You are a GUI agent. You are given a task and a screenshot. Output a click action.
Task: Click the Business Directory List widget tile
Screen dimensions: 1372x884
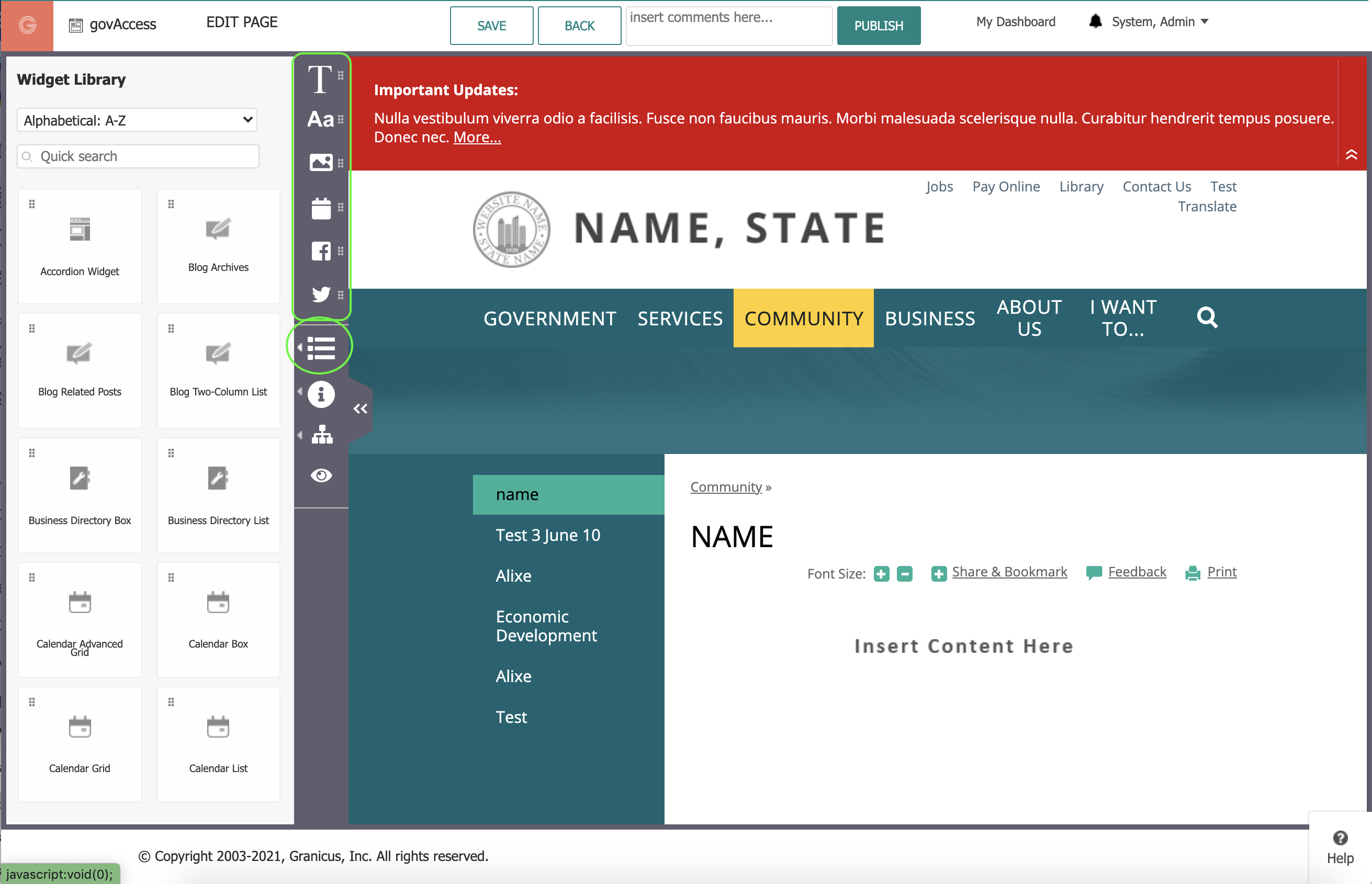pos(219,495)
